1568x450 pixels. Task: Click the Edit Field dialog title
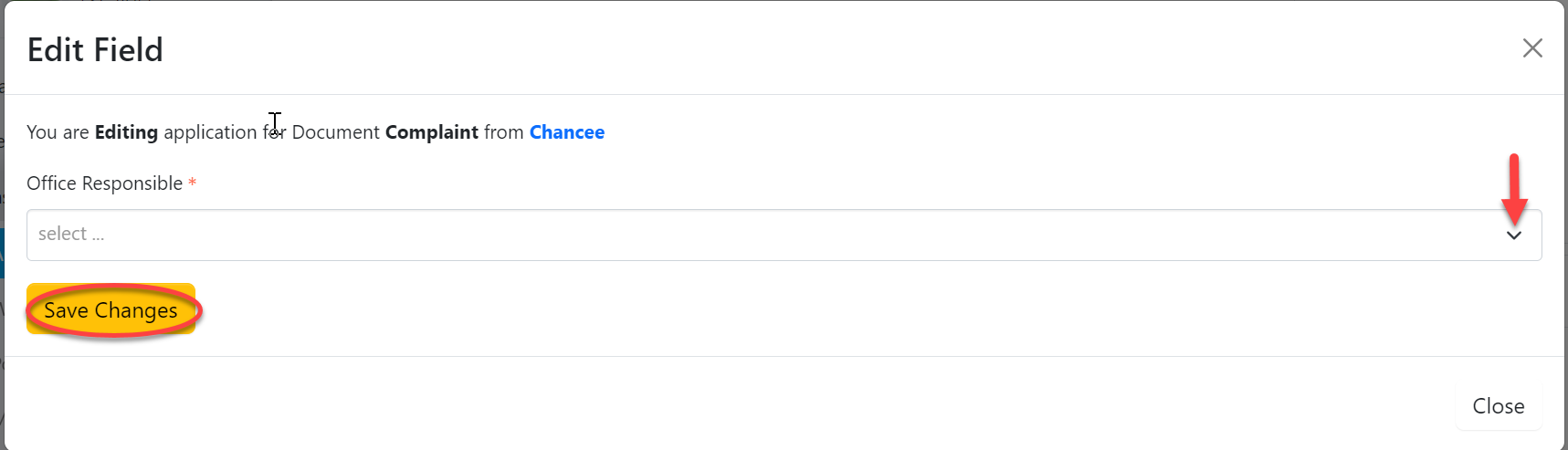point(95,50)
